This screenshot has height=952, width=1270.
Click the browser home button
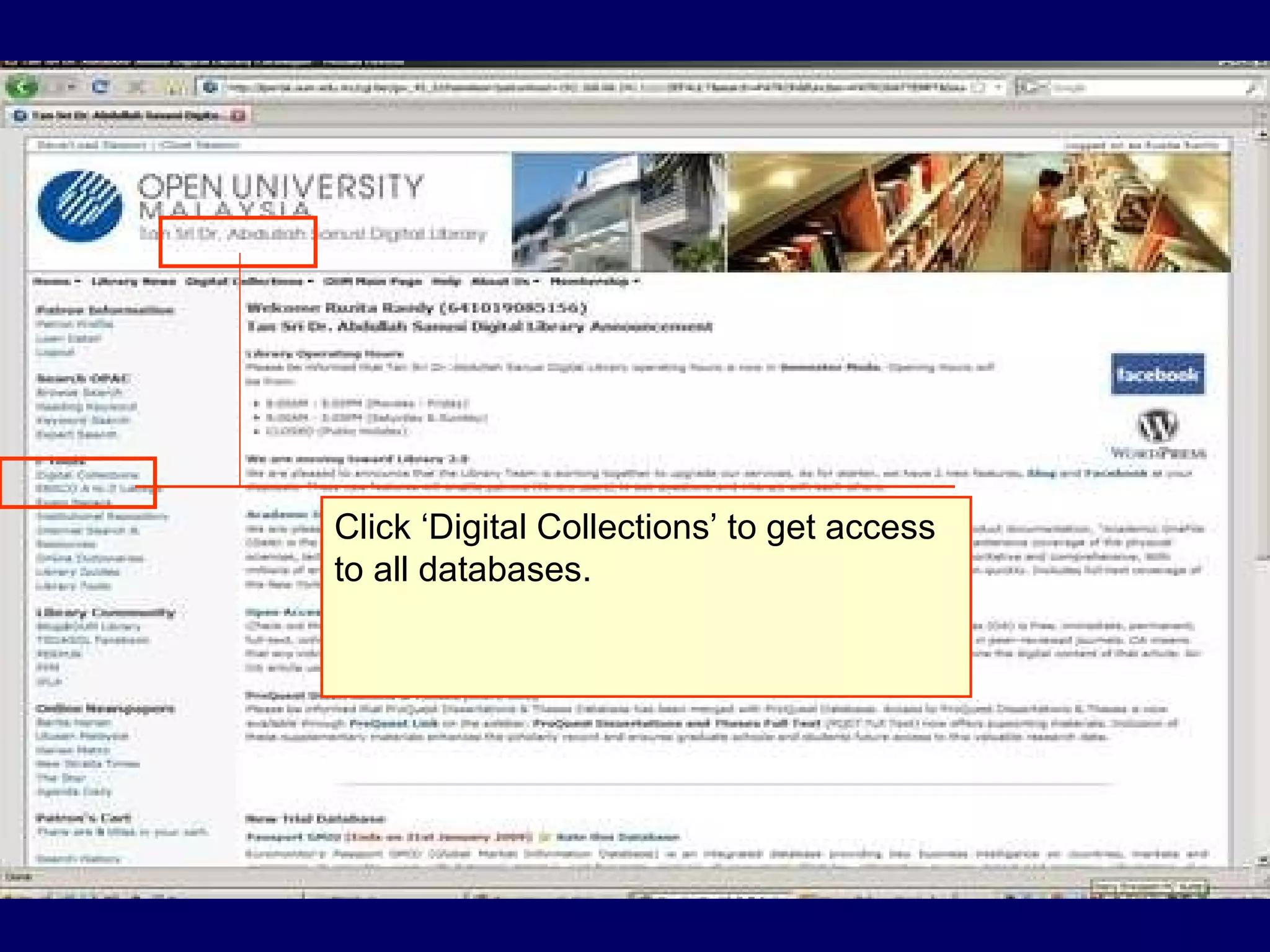tap(174, 87)
